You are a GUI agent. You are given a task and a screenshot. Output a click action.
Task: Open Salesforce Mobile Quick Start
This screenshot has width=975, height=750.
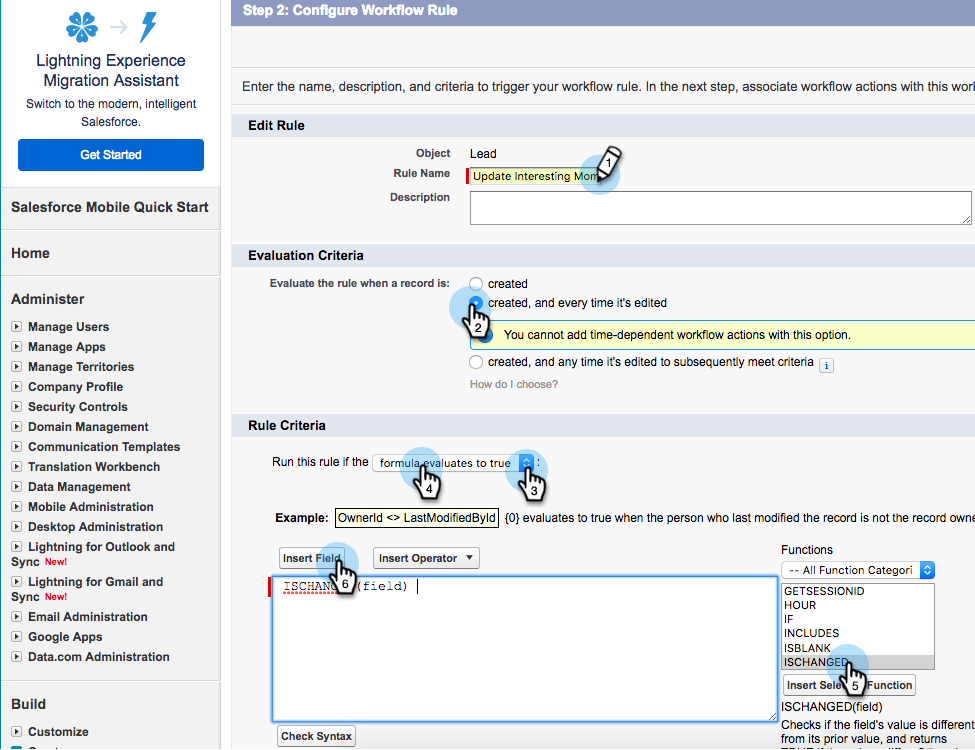tap(109, 207)
